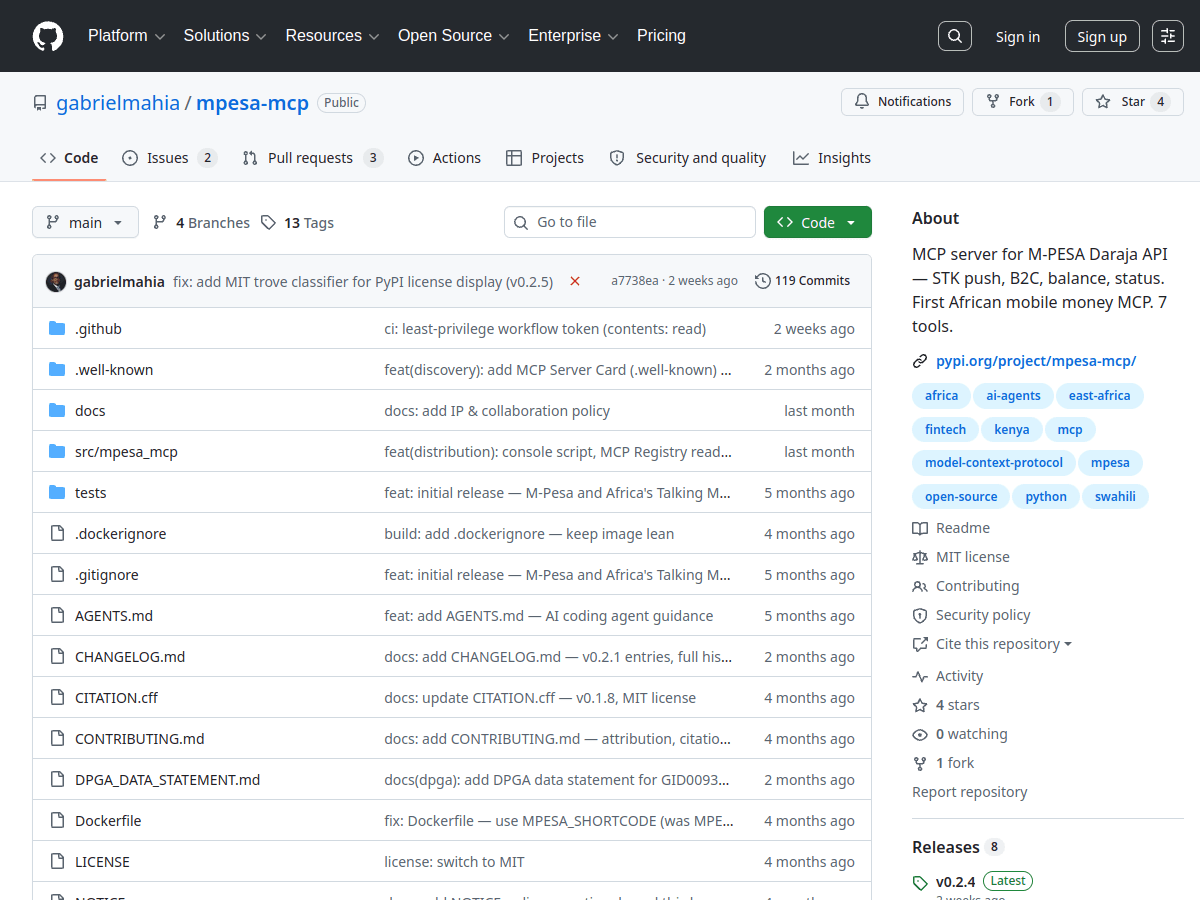Click the Go to file search field
This screenshot has height=900, width=1200.
coord(630,222)
